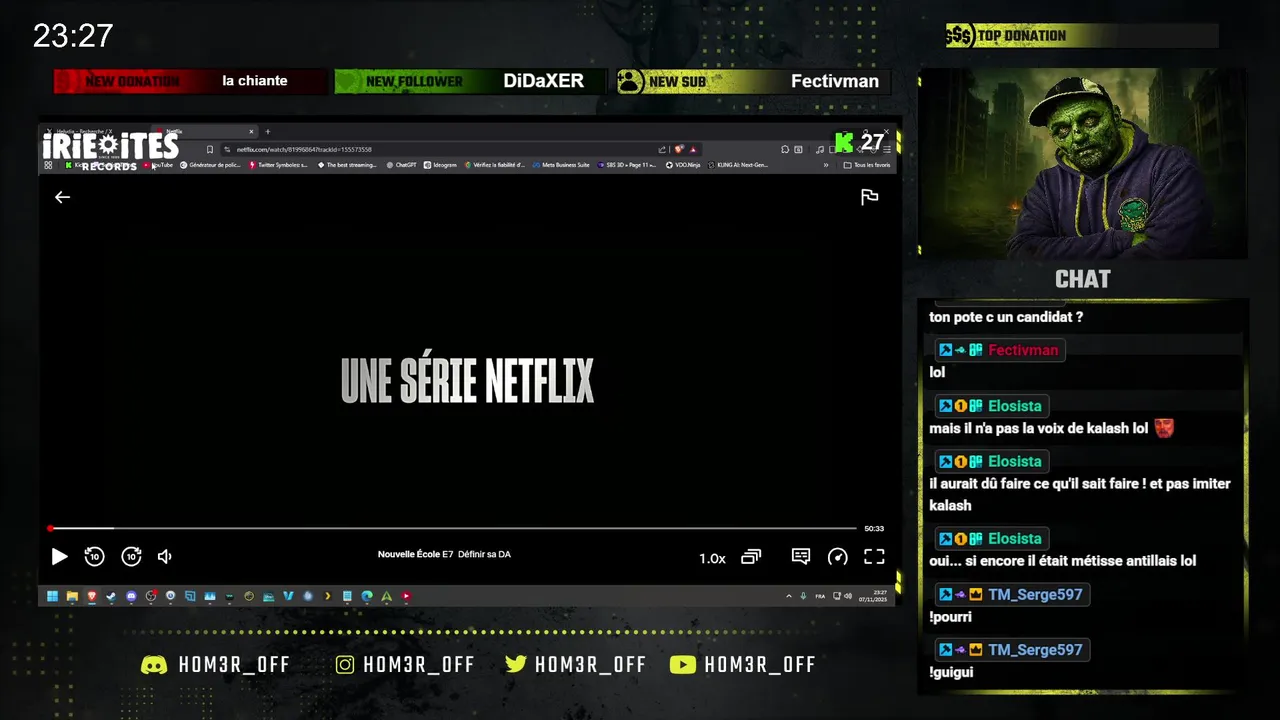The height and width of the screenshot is (720, 1280).
Task: Open the Twitter Symbols bookmark
Action: click(279, 165)
